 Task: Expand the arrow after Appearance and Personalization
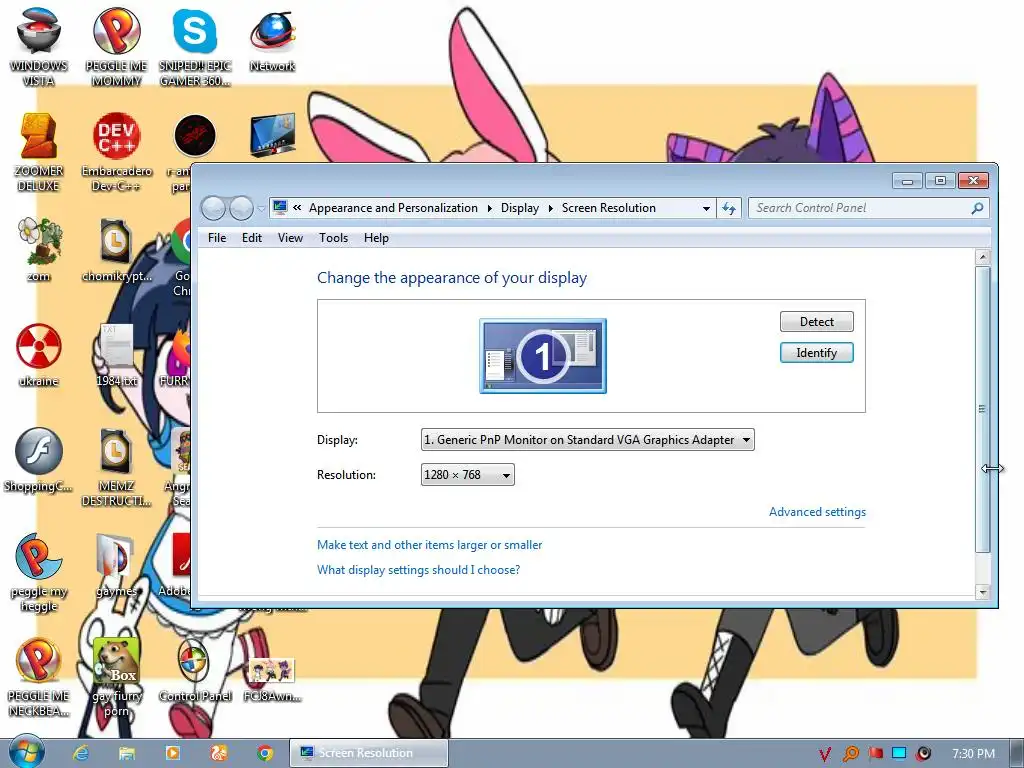(489, 208)
